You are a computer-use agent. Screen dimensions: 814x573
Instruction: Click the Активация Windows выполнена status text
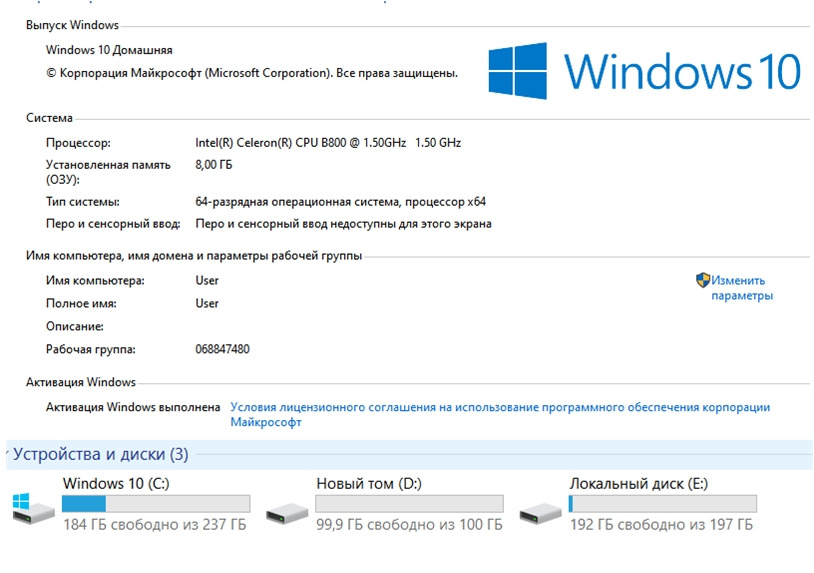tap(133, 407)
